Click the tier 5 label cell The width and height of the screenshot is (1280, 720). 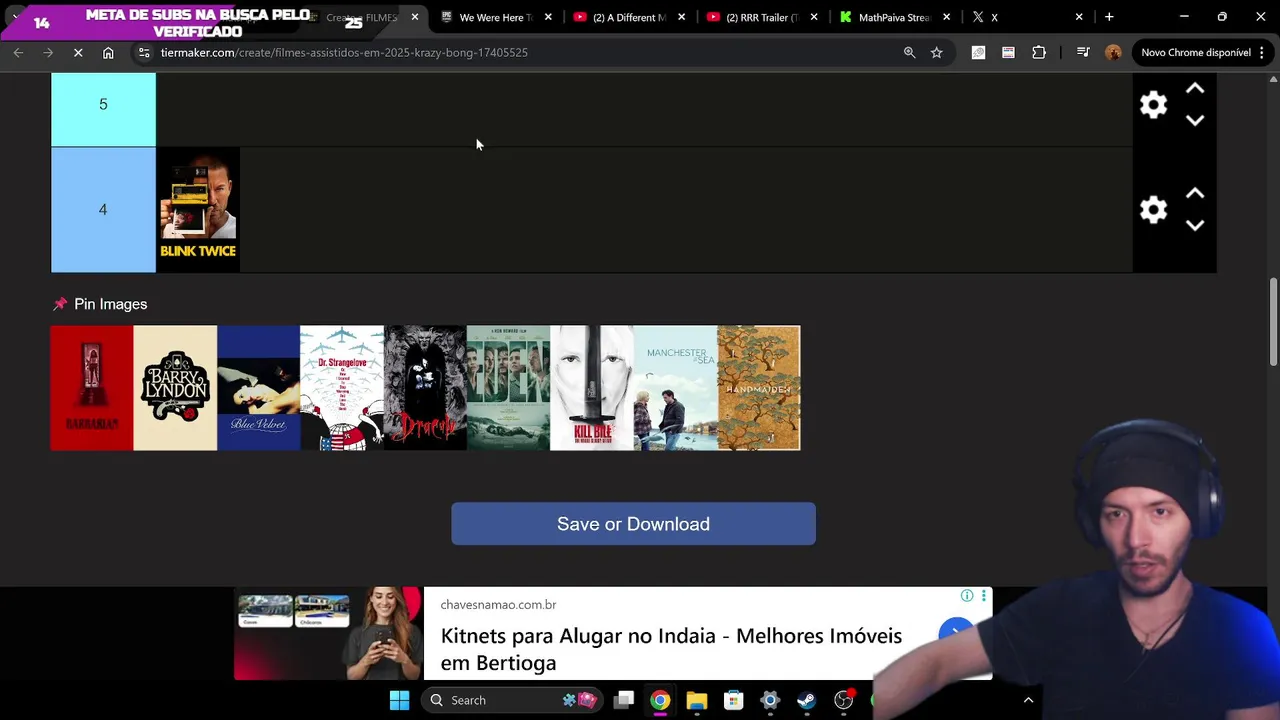[x=103, y=109]
